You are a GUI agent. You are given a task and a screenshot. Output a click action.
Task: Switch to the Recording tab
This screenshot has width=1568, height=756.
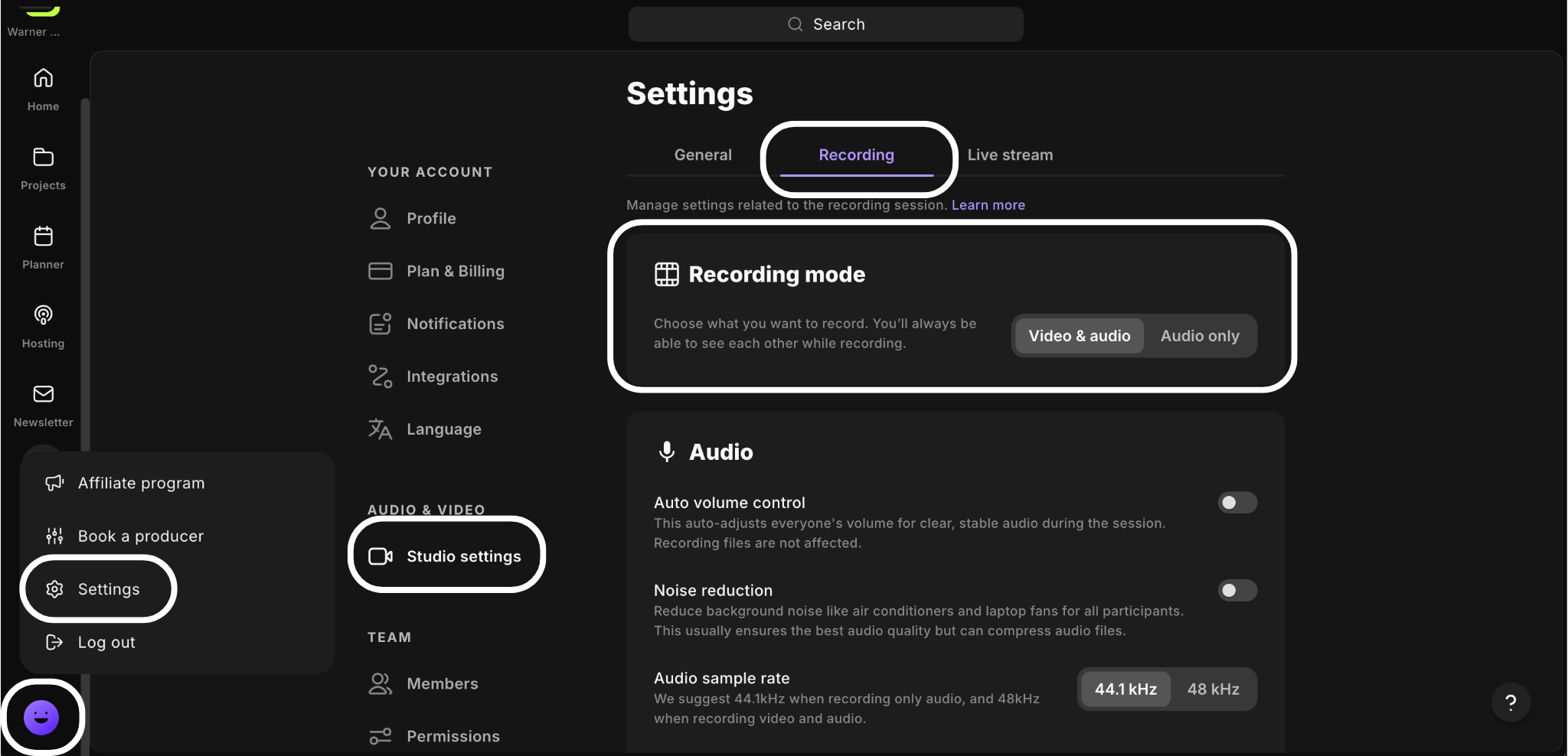(857, 155)
